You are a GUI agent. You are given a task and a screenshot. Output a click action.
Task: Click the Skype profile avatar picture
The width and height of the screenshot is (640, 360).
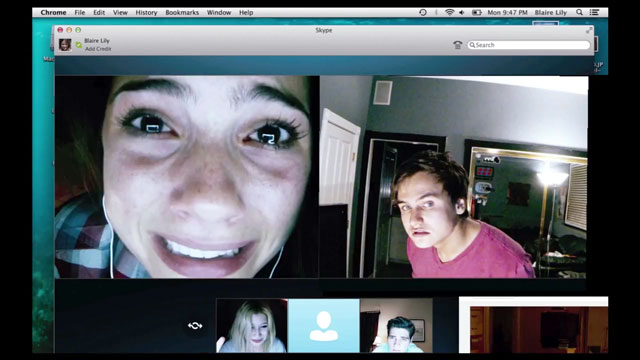[x=65, y=44]
